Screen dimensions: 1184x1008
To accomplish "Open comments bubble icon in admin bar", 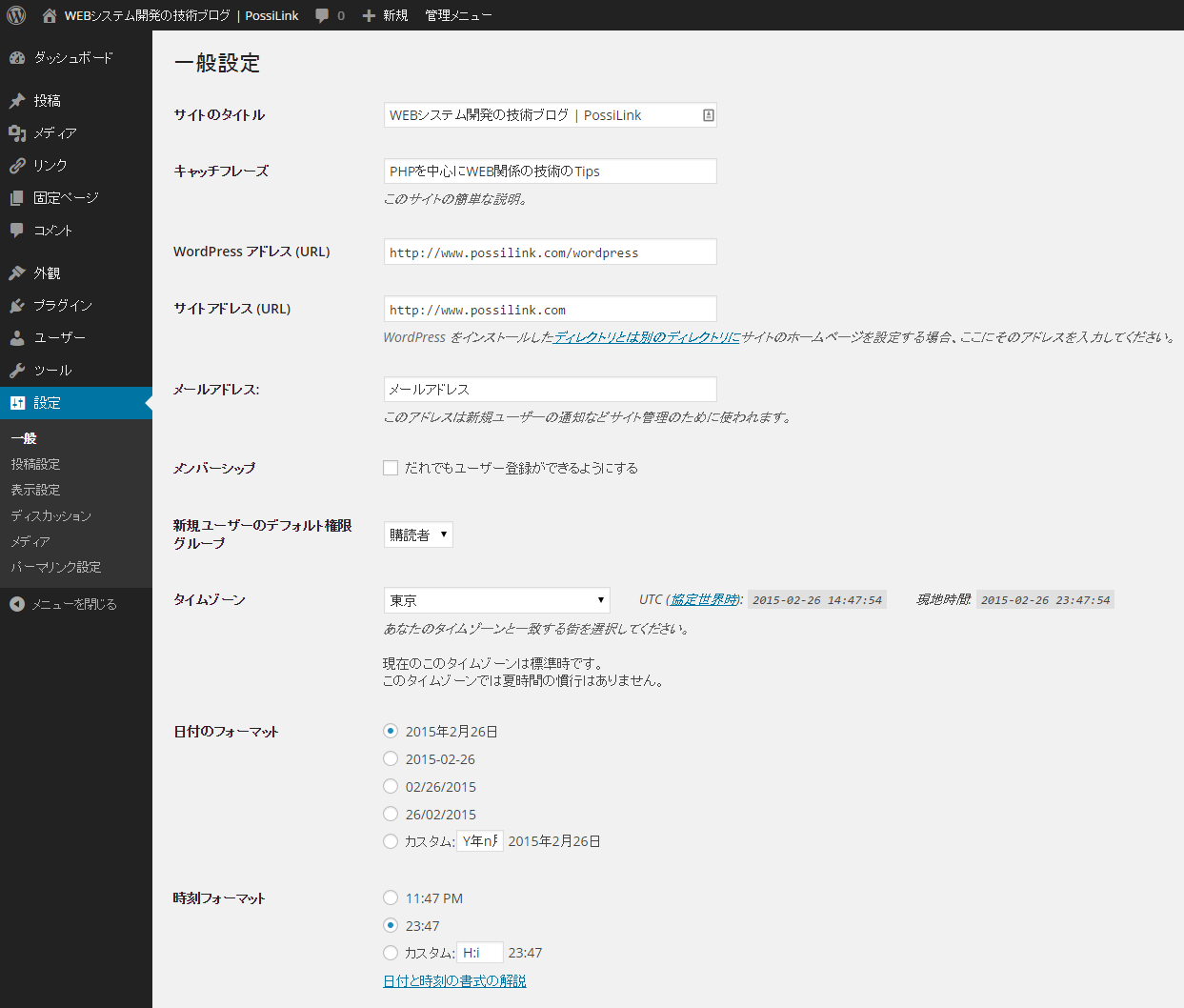I will point(322,15).
